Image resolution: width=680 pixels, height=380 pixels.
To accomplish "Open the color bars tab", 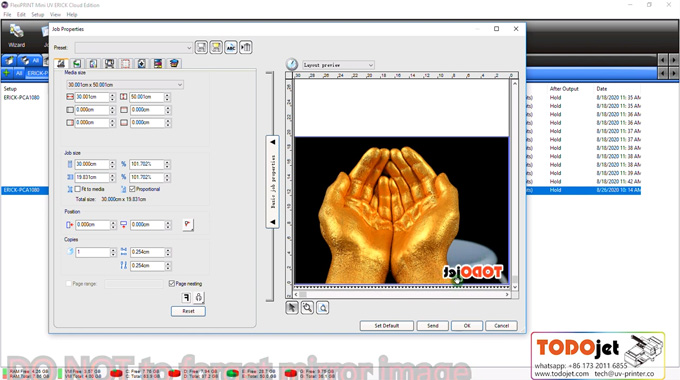I will pyautogui.click(x=158, y=63).
